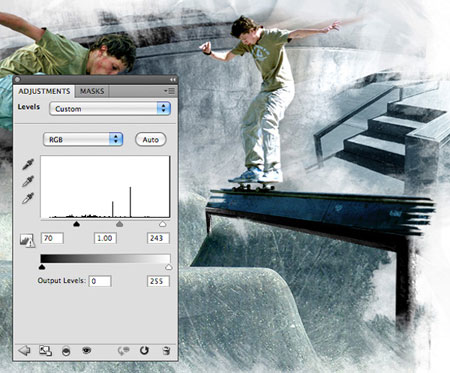The width and height of the screenshot is (450, 373).
Task: Return to adjustment list arrow
Action: tap(24, 350)
